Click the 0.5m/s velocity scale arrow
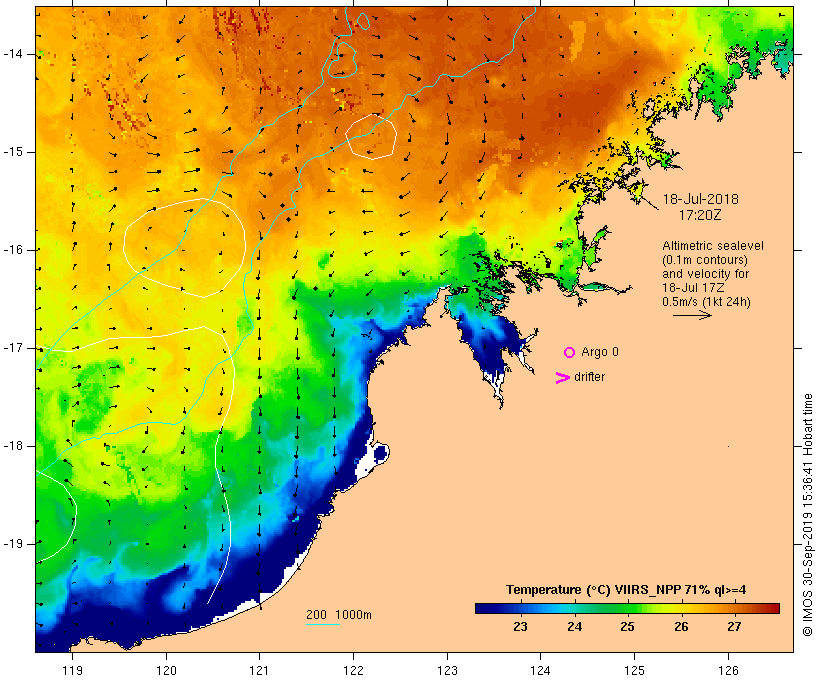820x680 pixels. click(692, 315)
